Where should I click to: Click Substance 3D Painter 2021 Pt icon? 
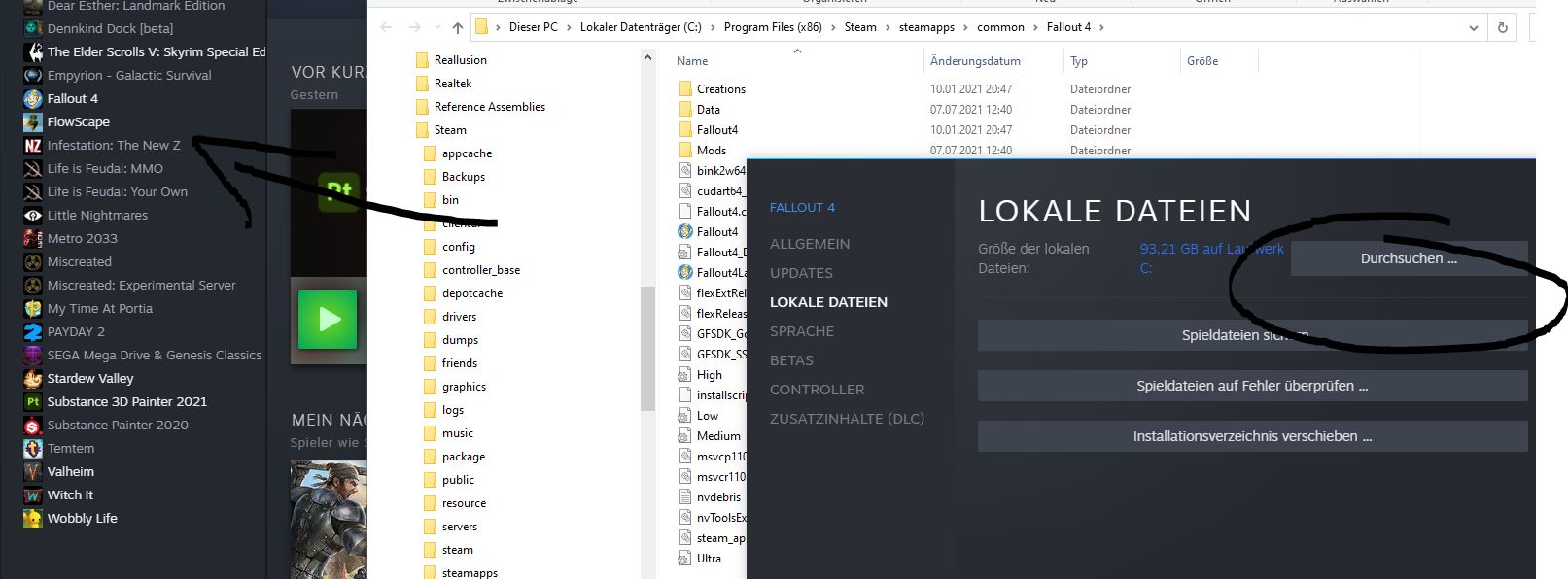coord(33,401)
